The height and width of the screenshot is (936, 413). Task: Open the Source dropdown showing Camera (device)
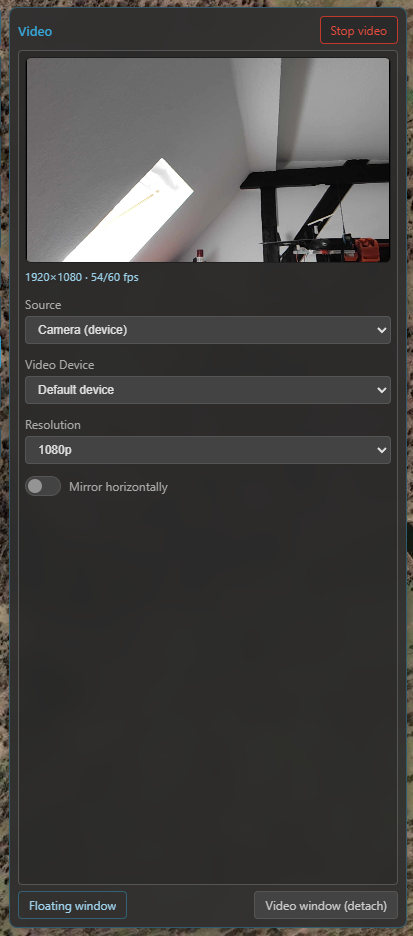click(208, 330)
